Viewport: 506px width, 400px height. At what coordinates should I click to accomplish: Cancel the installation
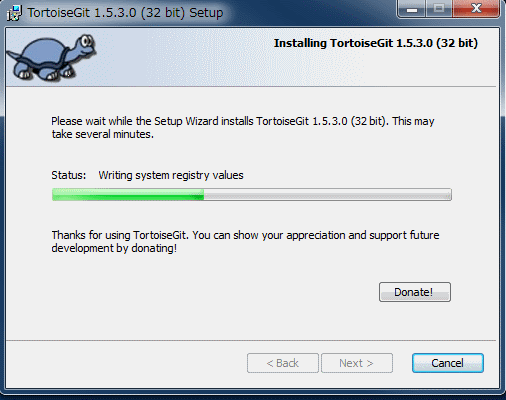[x=448, y=363]
